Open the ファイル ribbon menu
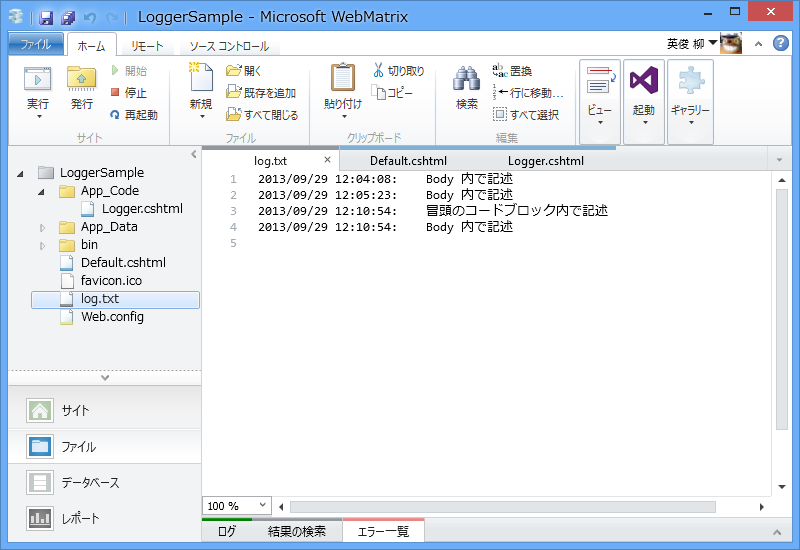The height and width of the screenshot is (550, 800). point(36,44)
